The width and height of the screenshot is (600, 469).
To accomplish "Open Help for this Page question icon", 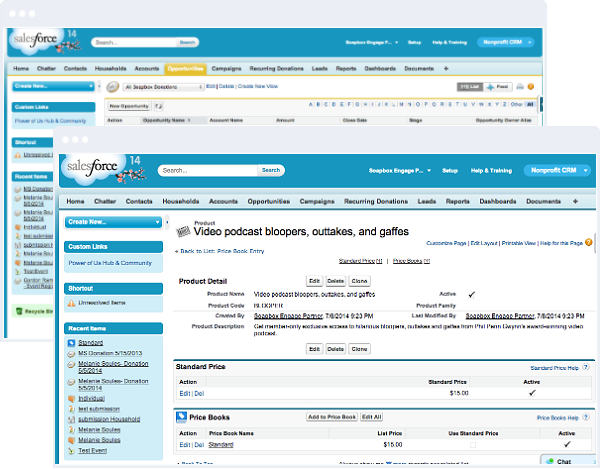I will tap(589, 242).
